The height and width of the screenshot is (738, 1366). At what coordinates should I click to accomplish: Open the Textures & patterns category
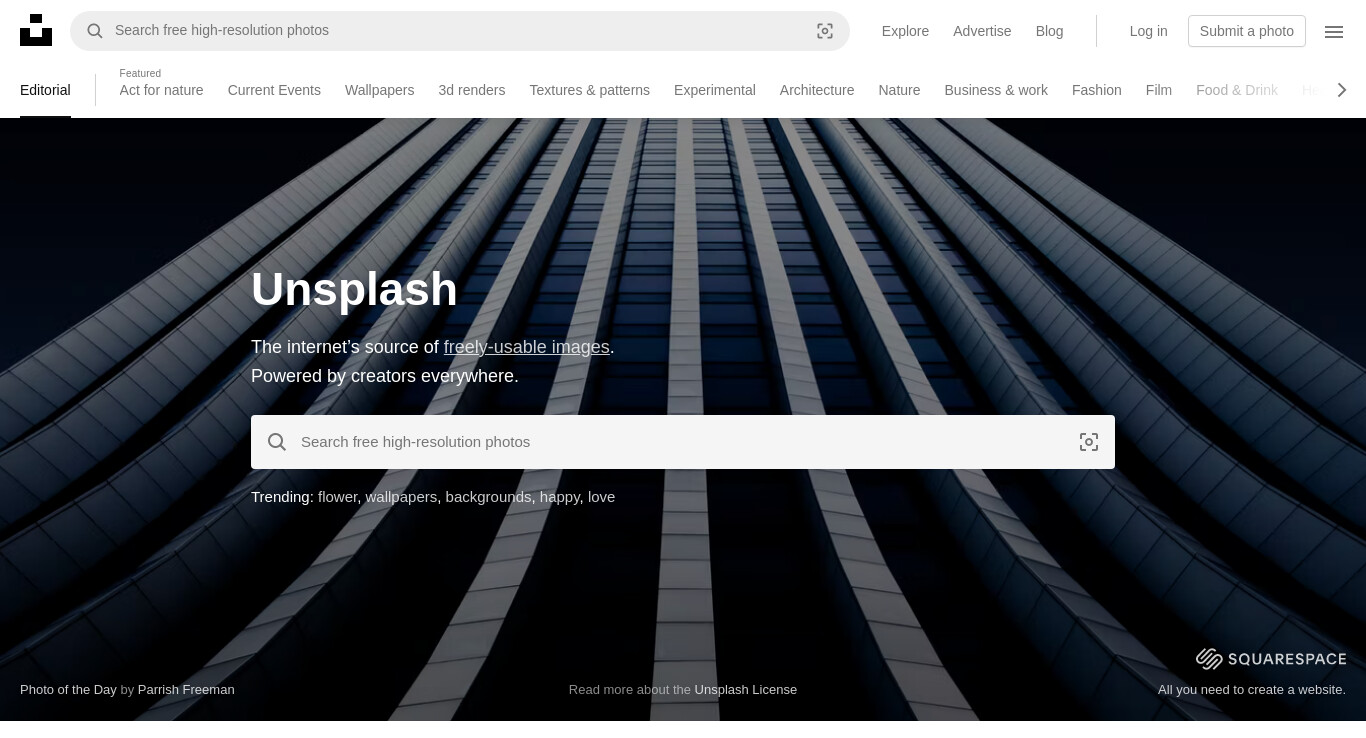pos(589,90)
